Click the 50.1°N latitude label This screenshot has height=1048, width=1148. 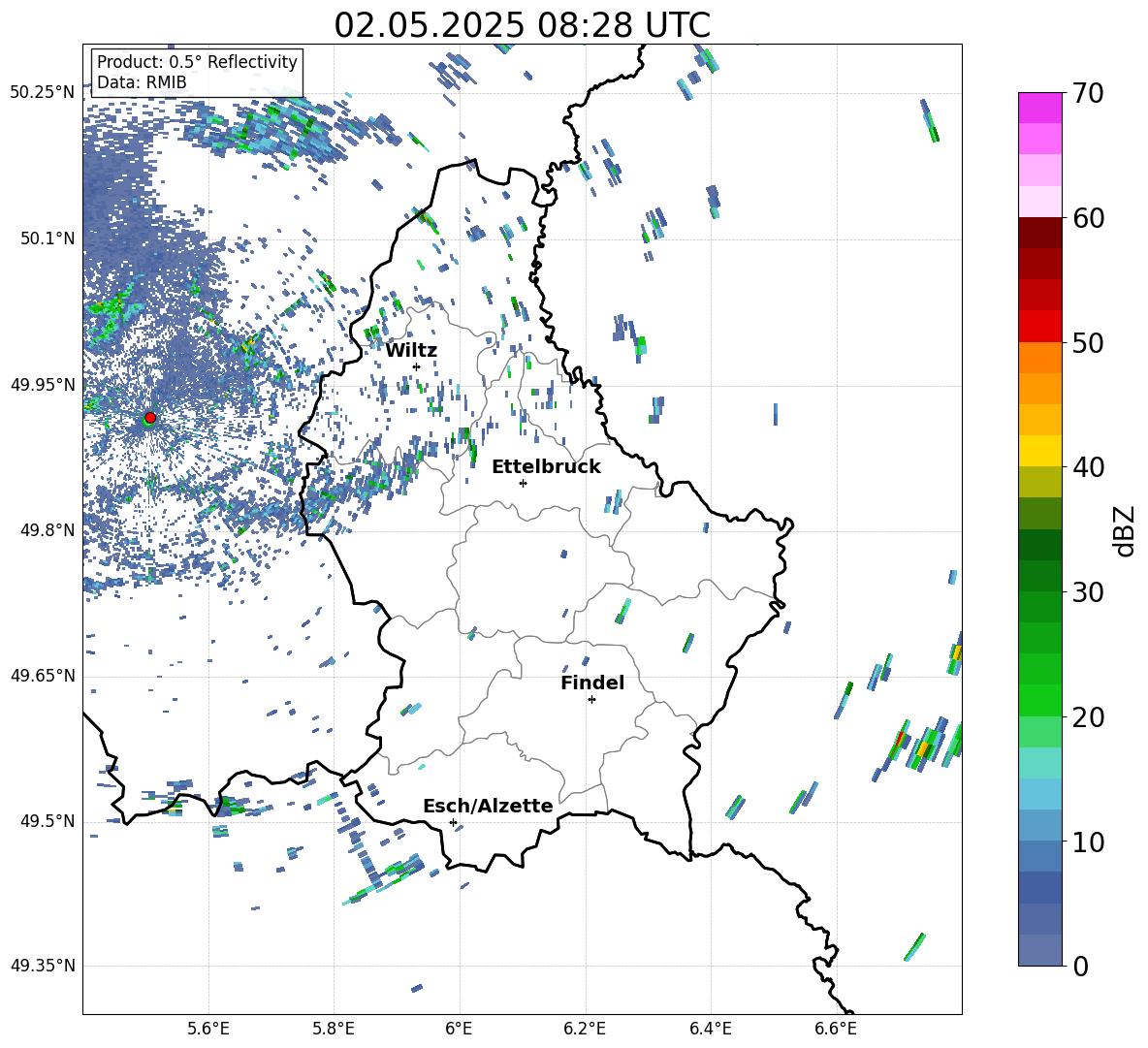pyautogui.click(x=47, y=238)
